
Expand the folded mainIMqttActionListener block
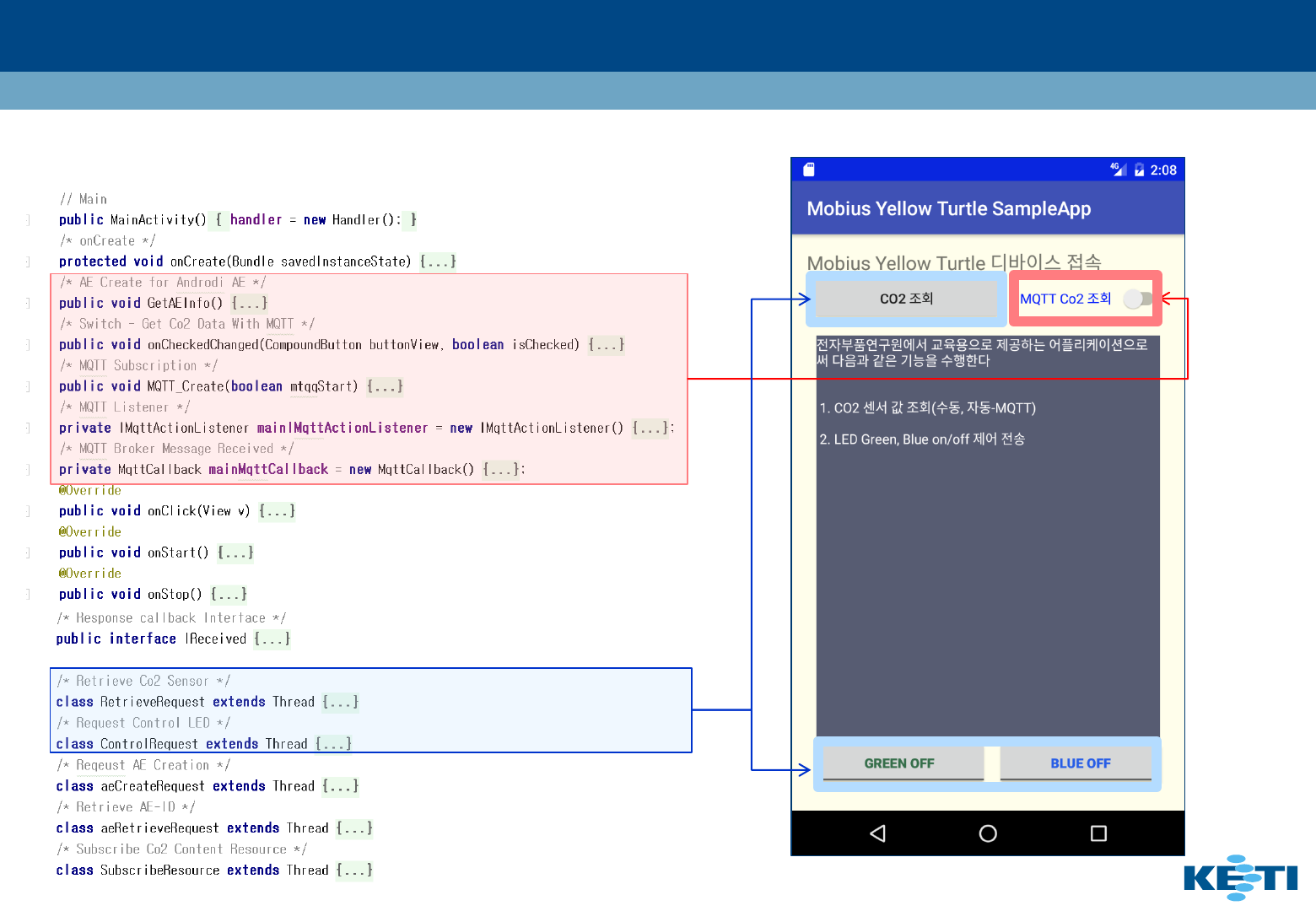[x=651, y=428]
